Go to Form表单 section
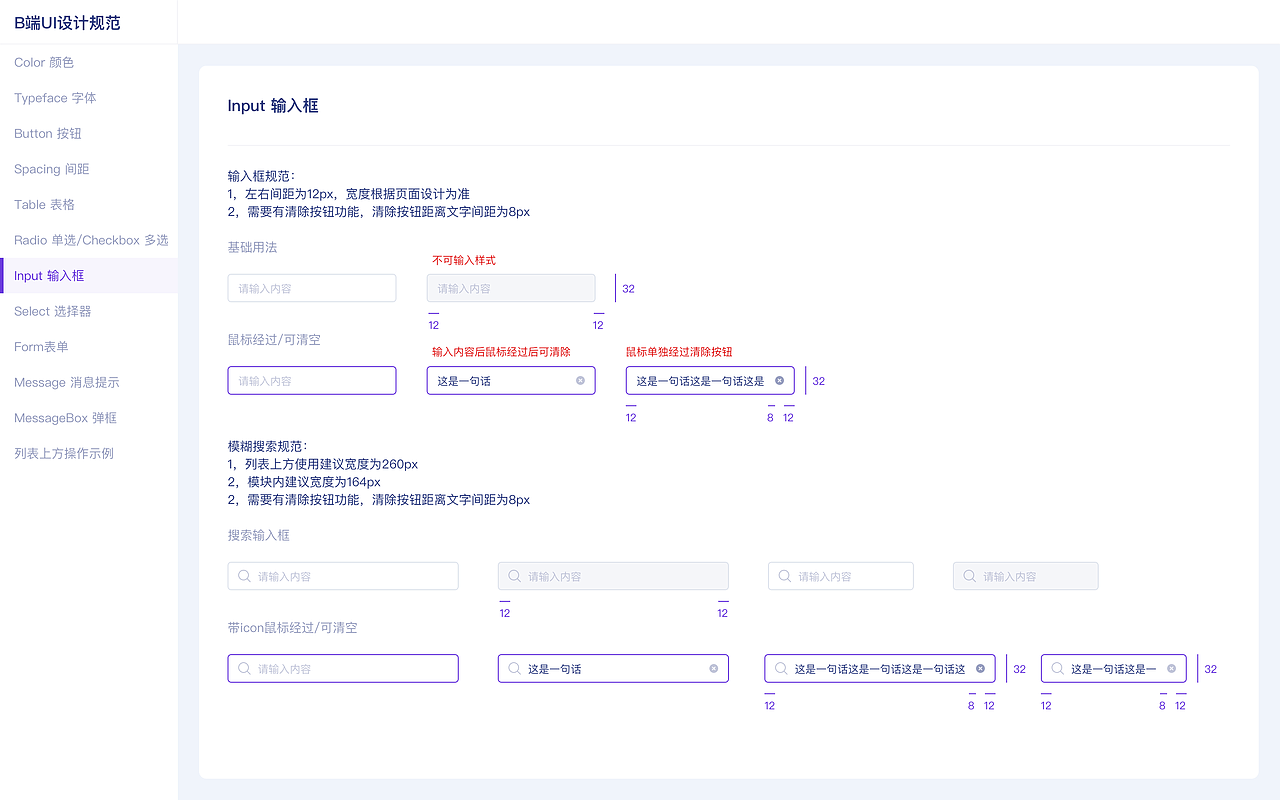Image resolution: width=1280 pixels, height=800 pixels. coord(89,347)
